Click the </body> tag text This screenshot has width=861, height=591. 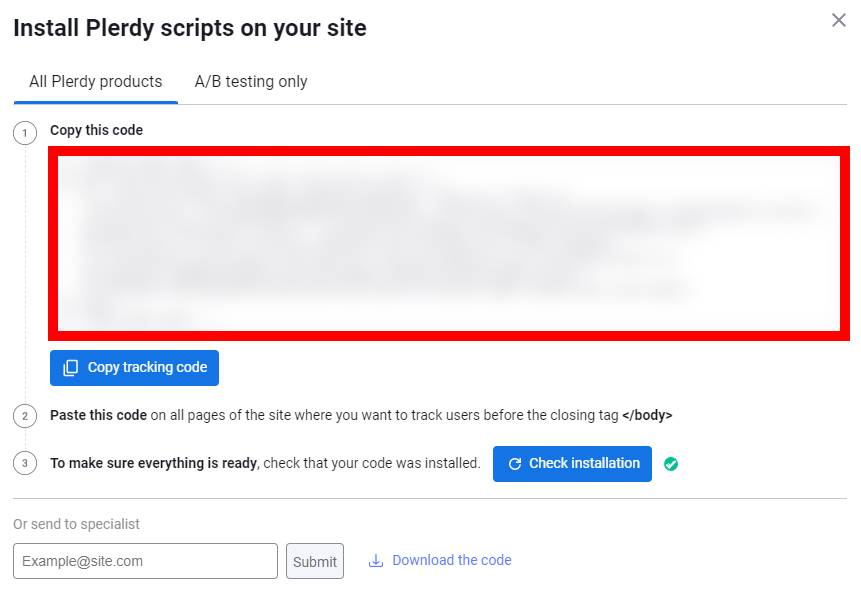647,415
